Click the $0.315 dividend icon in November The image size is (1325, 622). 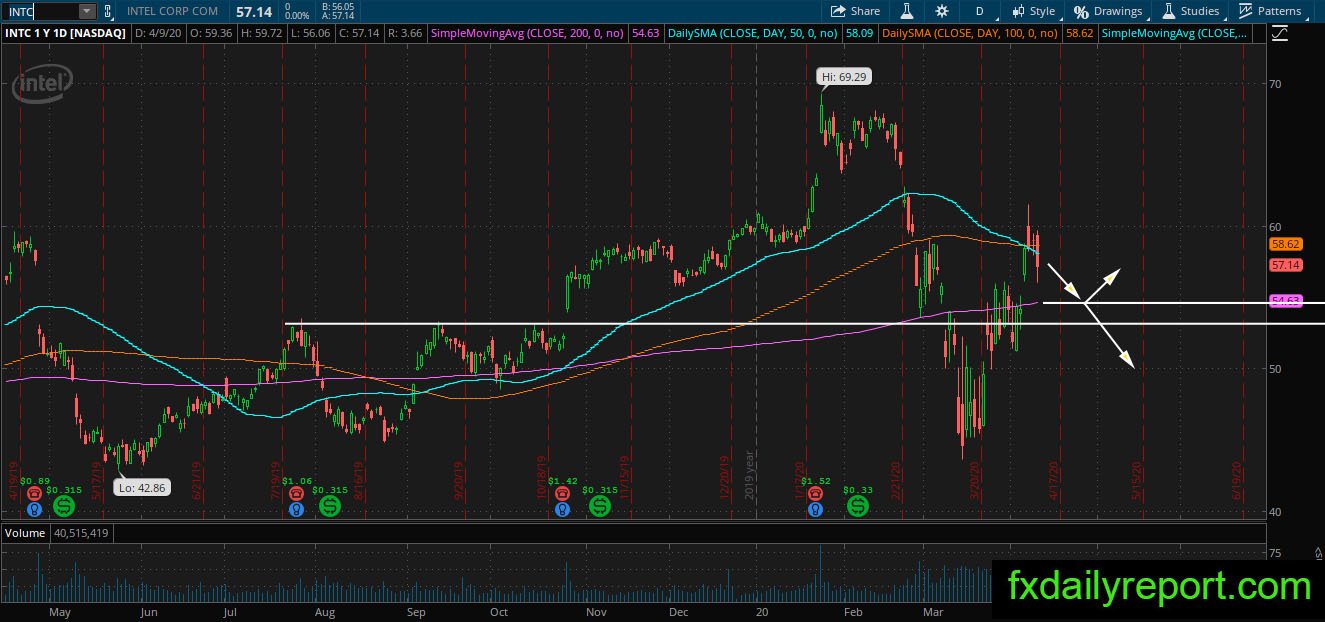click(599, 507)
